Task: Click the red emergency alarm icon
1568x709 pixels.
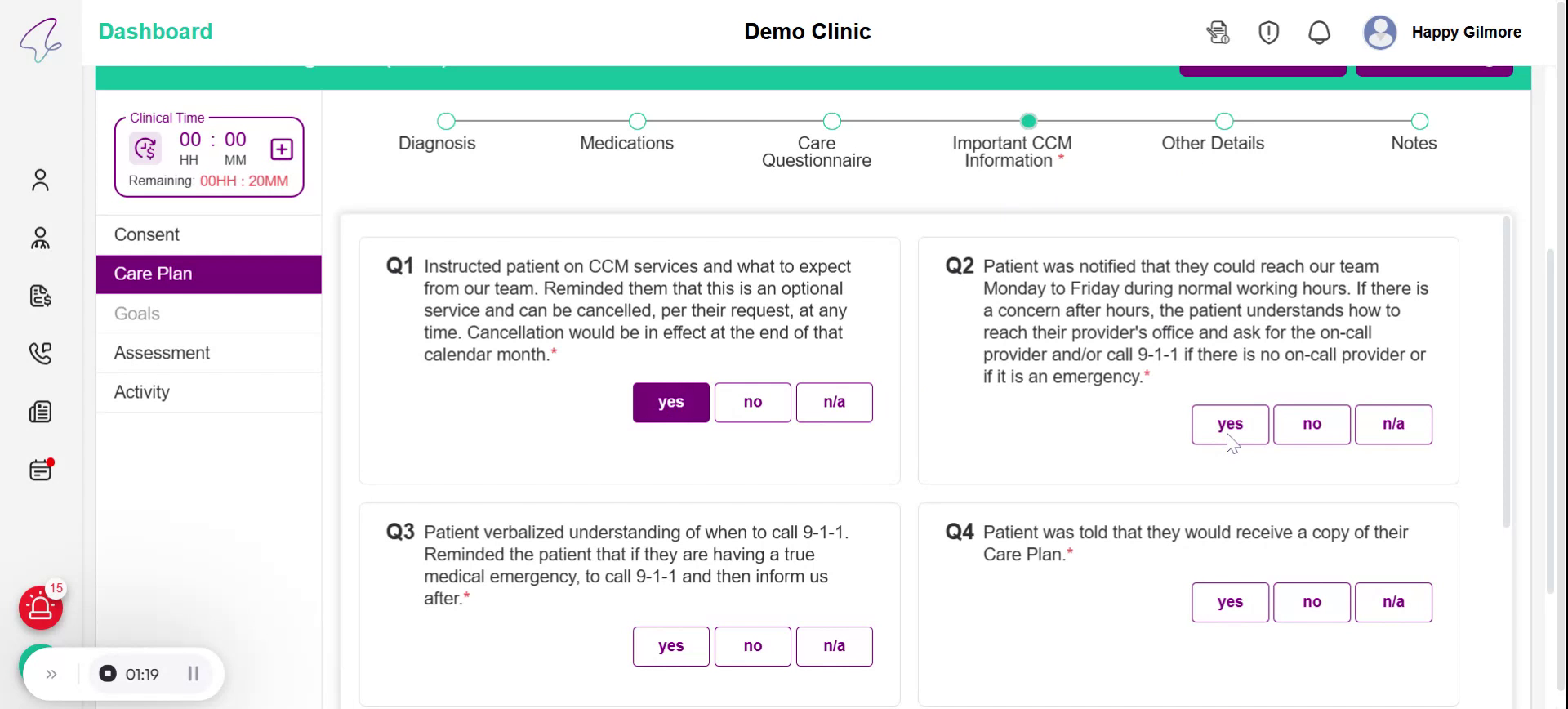Action: click(41, 609)
